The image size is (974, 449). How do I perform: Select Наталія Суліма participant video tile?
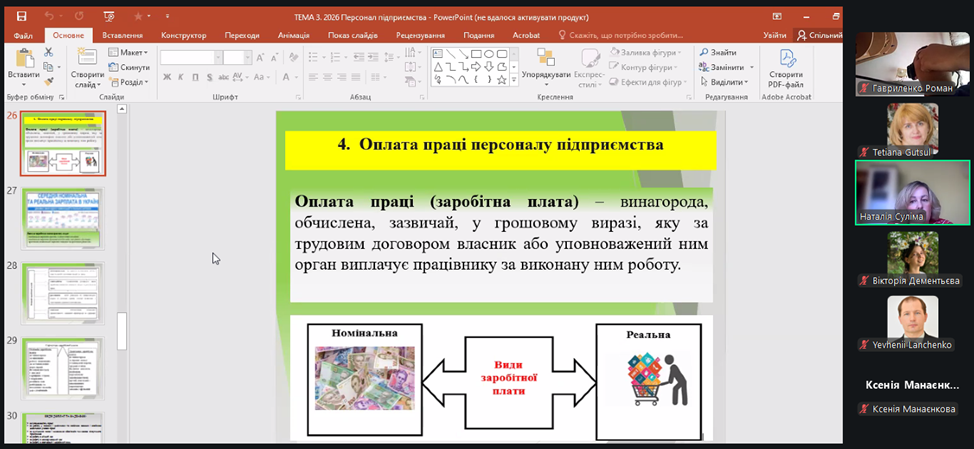(x=912, y=193)
